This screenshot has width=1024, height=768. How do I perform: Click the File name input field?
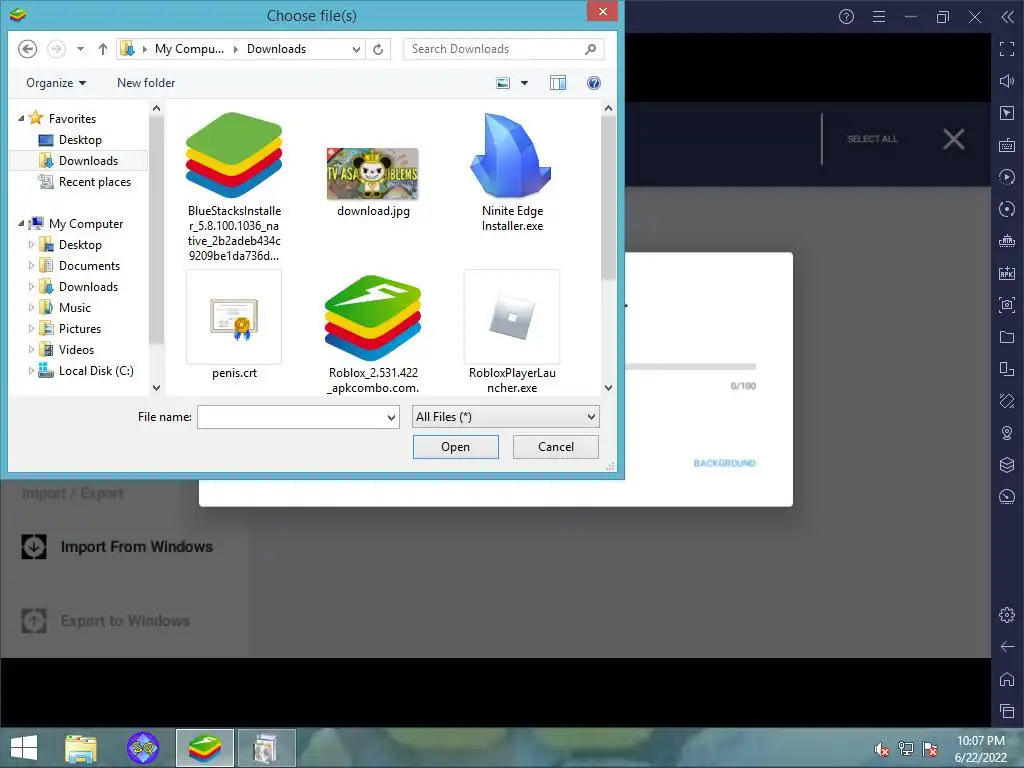[x=298, y=417]
